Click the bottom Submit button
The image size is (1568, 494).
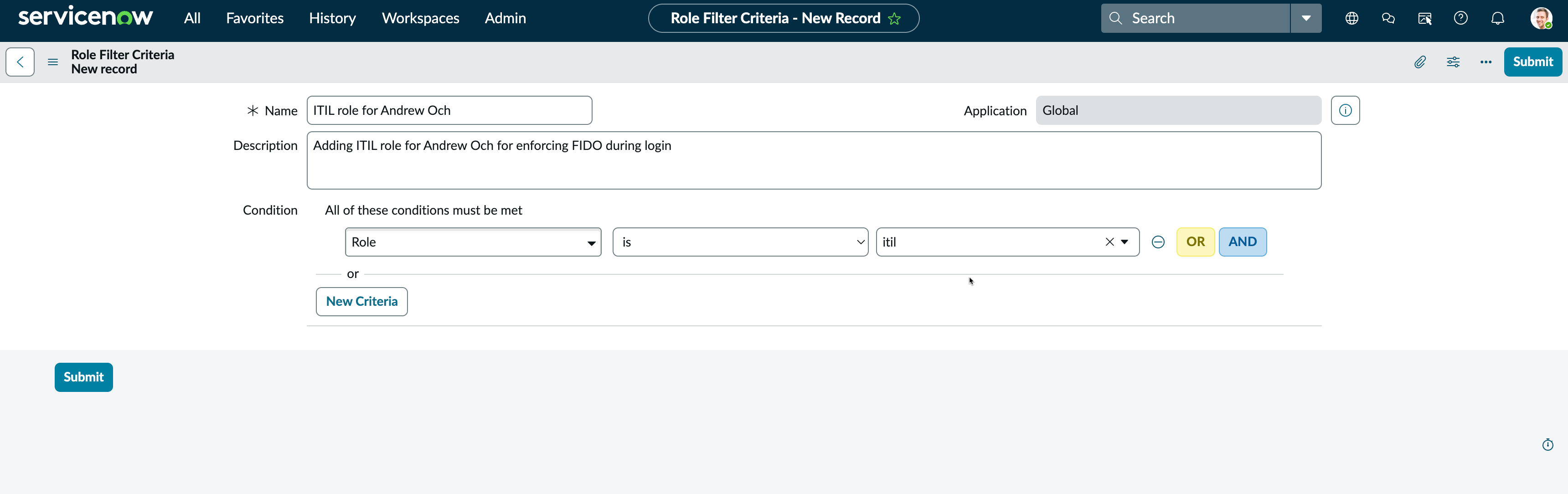[83, 377]
